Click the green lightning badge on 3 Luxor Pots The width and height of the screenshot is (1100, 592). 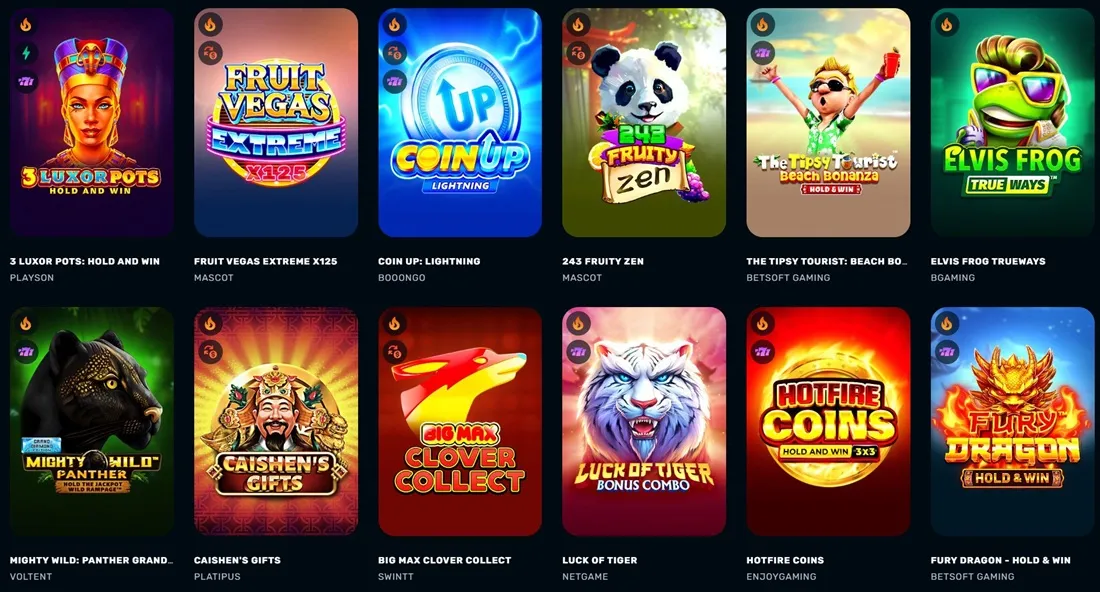point(26,53)
